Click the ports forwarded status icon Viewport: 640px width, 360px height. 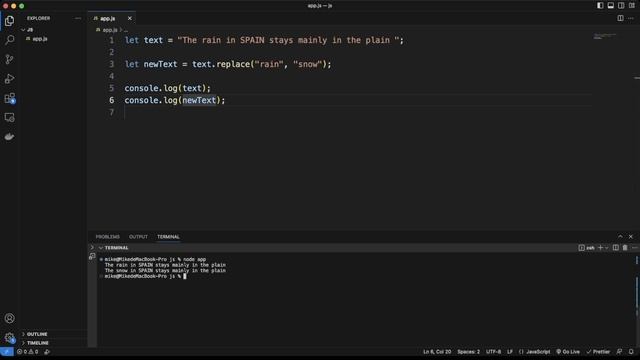47,351
